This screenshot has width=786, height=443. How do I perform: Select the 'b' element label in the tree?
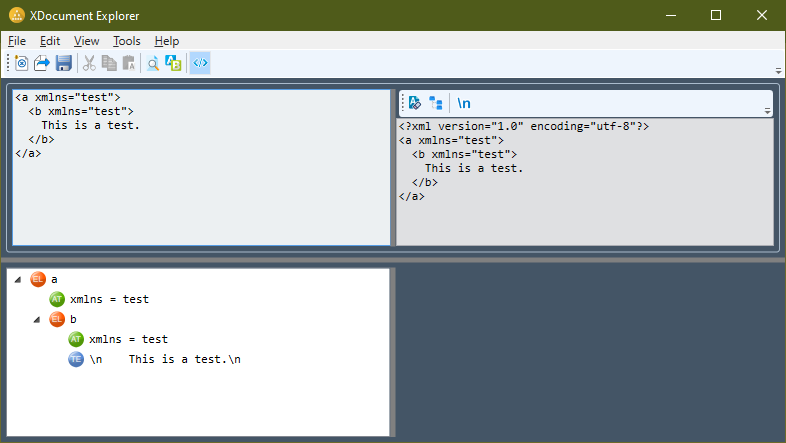point(73,319)
